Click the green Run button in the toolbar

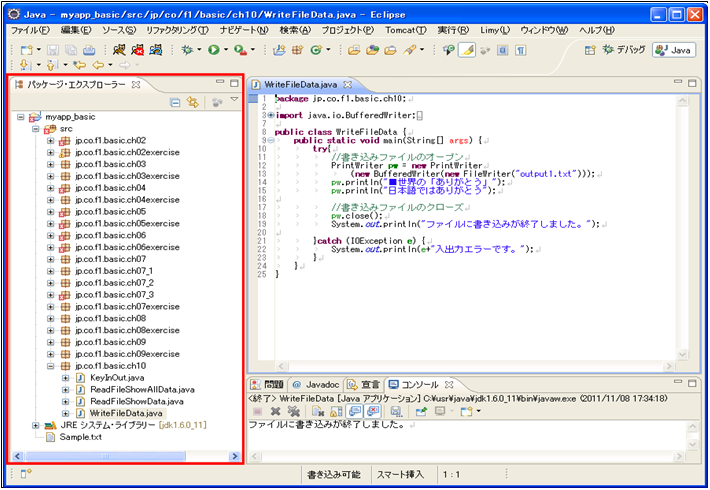[x=214, y=49]
